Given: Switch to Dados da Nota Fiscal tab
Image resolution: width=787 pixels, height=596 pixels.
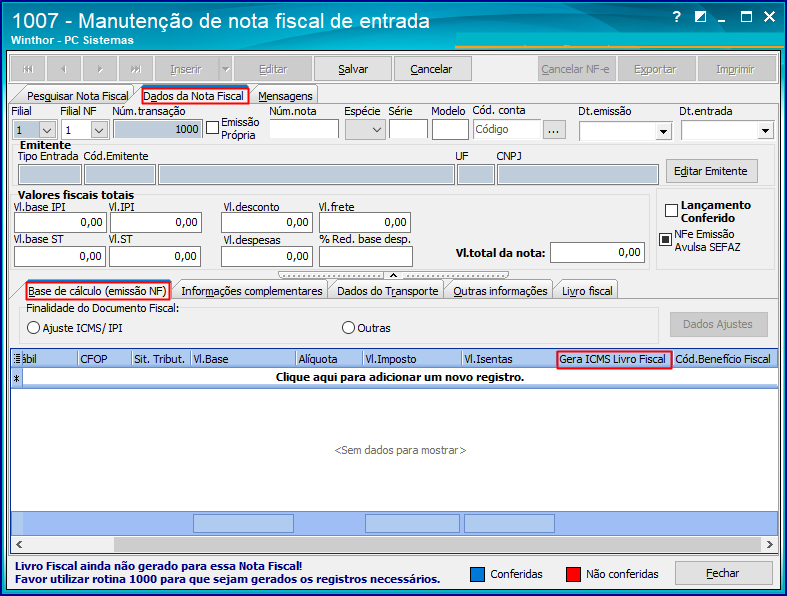Looking at the screenshot, I should point(194,96).
